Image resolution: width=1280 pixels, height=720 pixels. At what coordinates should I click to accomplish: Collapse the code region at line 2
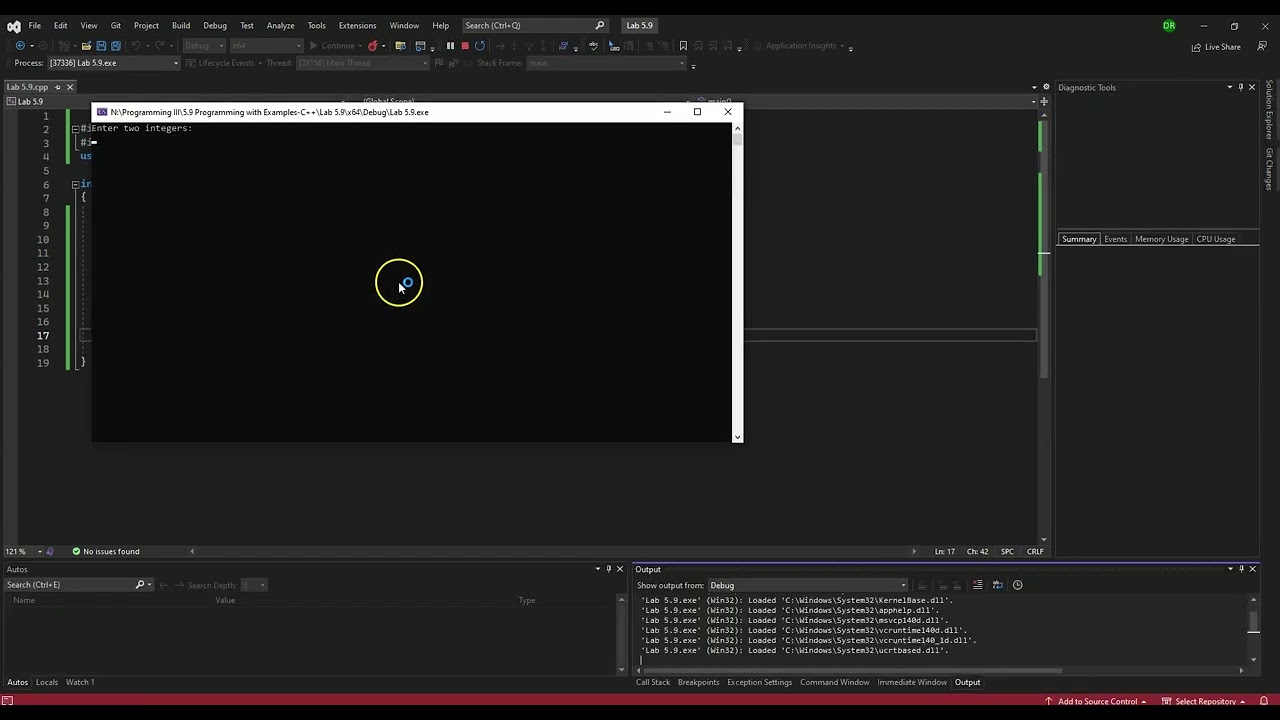click(75, 129)
